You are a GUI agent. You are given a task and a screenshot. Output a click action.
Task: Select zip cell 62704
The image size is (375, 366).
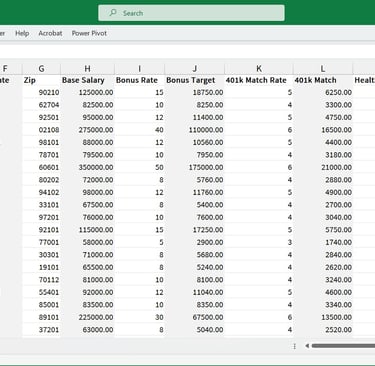tap(41, 105)
